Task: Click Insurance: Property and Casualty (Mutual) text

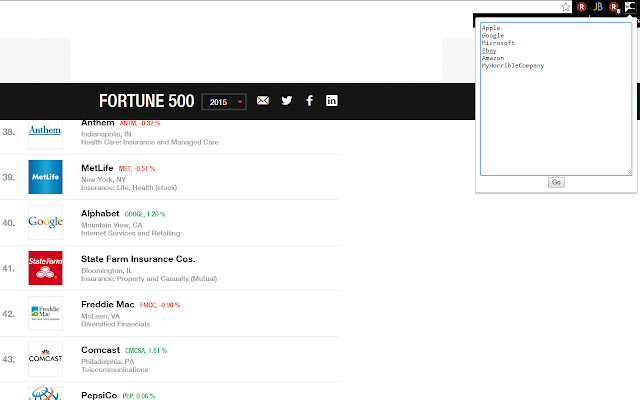Action: pyautogui.click(x=149, y=278)
